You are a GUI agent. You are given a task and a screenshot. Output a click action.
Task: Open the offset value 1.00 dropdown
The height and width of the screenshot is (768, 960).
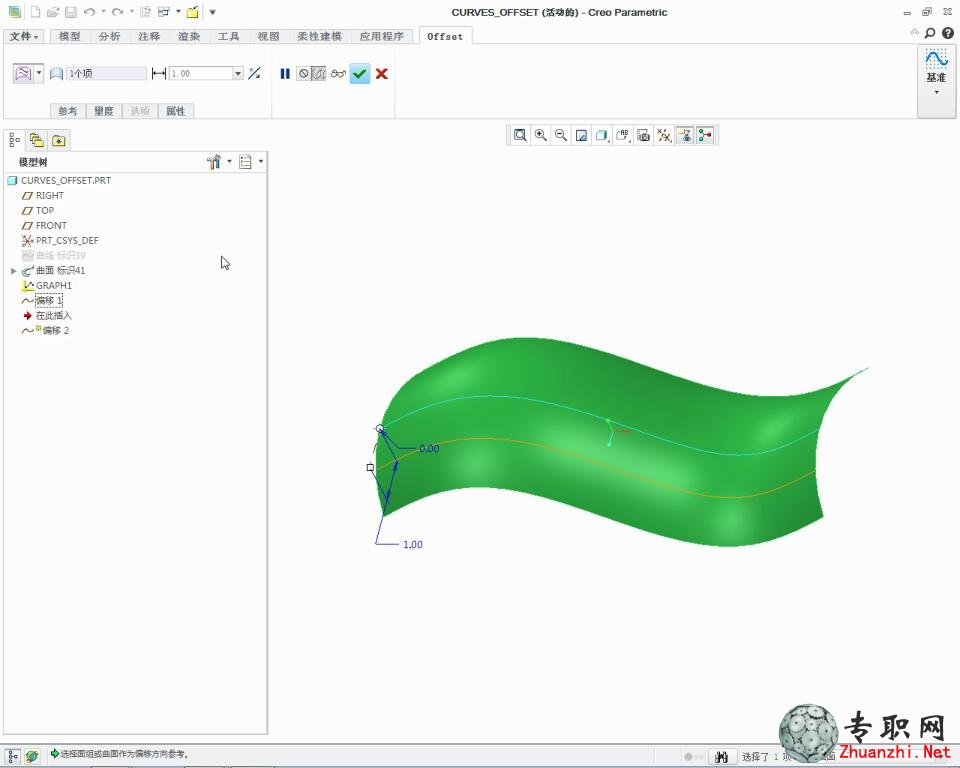(x=238, y=73)
